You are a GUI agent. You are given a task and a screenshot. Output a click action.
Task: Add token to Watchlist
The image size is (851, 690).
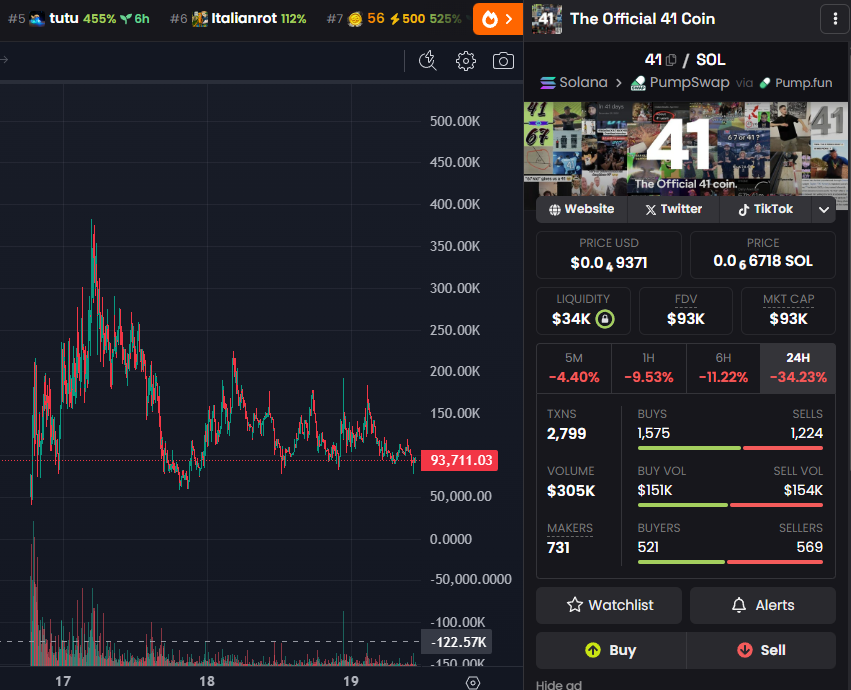[609, 605]
